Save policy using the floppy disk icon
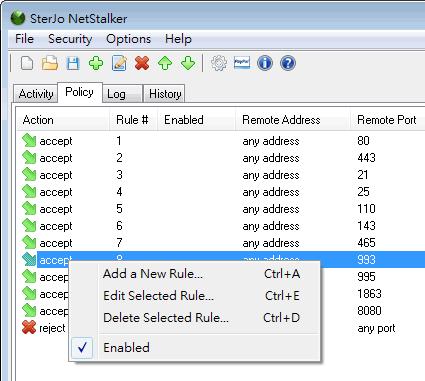 coord(73,63)
